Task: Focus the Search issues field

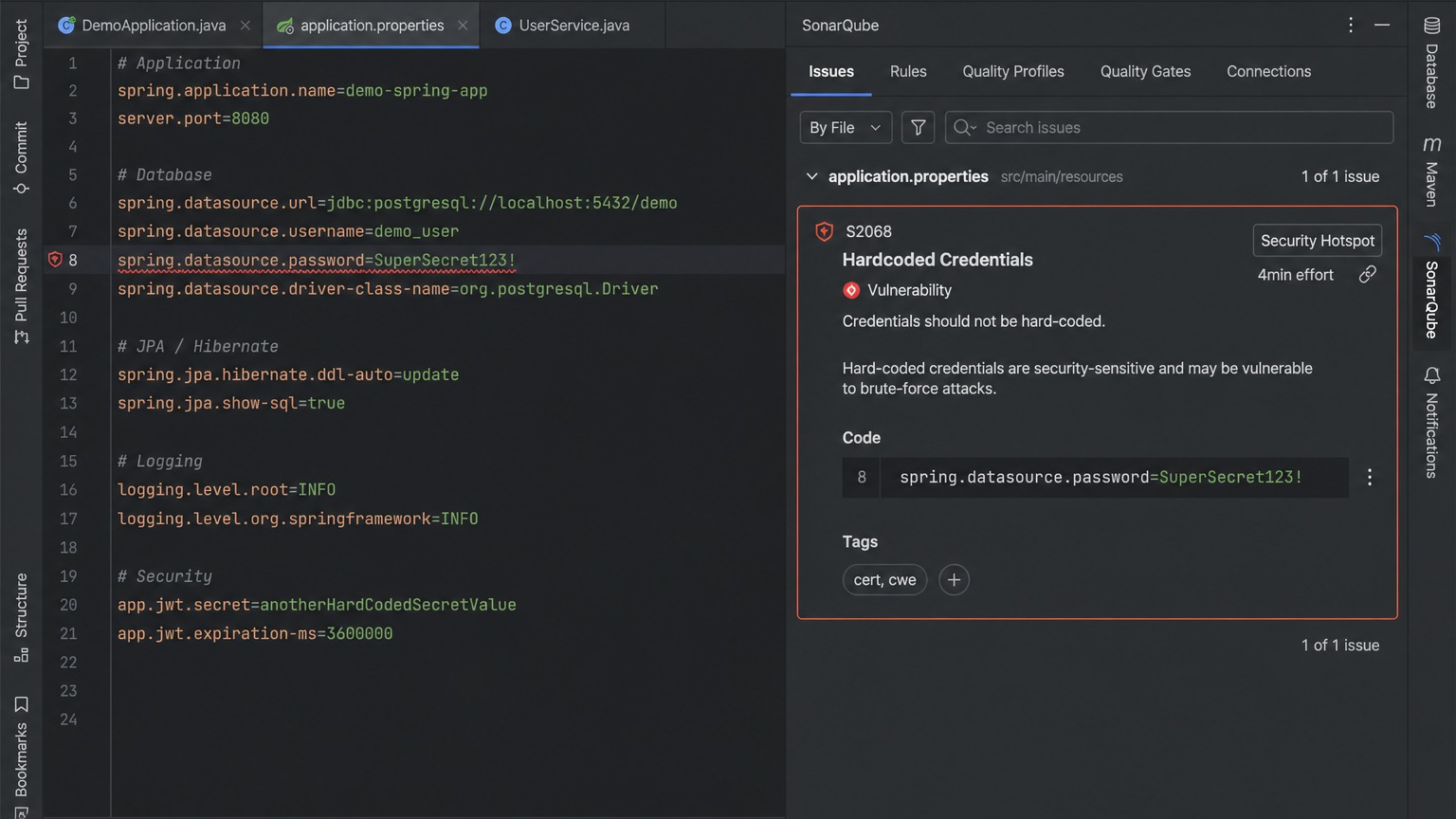Action: coord(1169,127)
